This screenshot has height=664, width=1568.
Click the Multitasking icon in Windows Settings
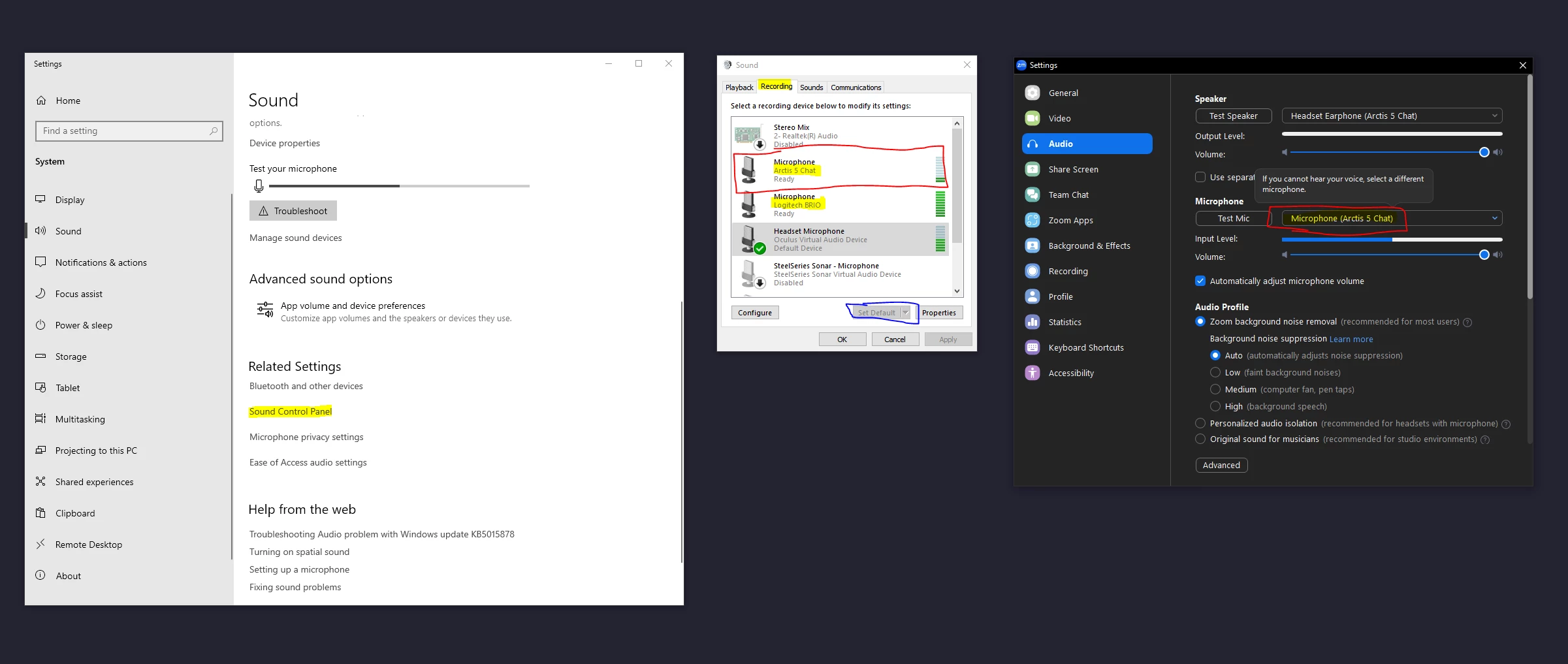(x=40, y=419)
